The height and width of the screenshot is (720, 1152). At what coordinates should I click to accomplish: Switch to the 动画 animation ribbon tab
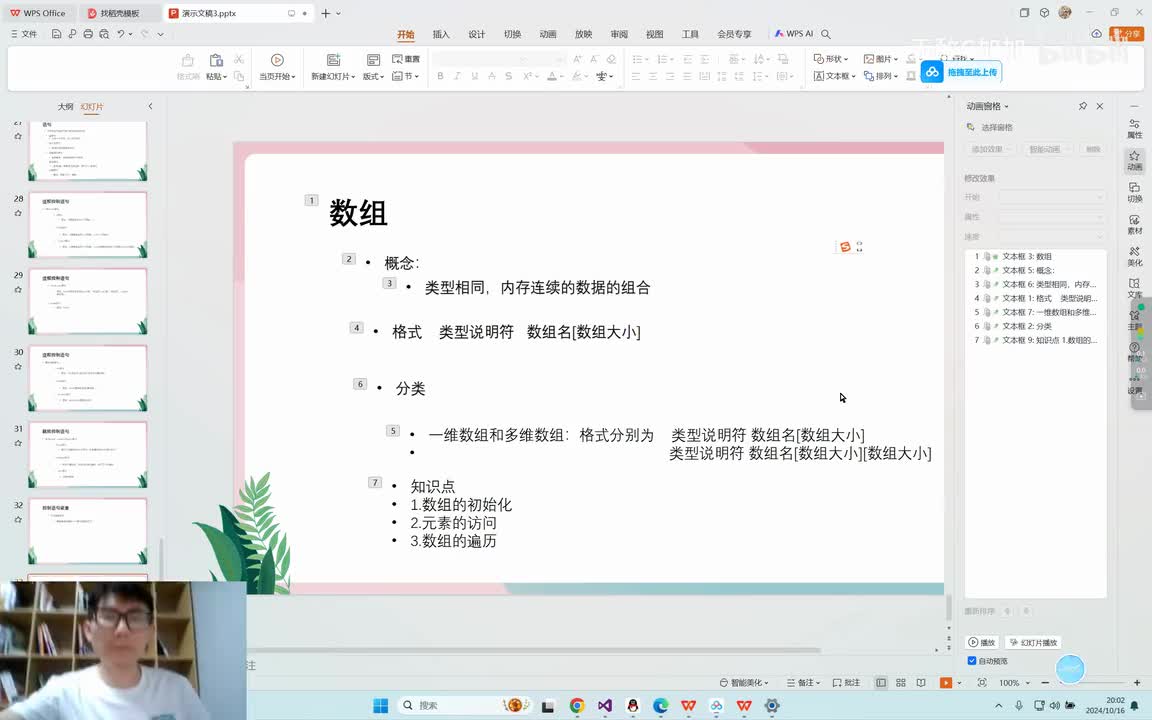[x=548, y=35]
